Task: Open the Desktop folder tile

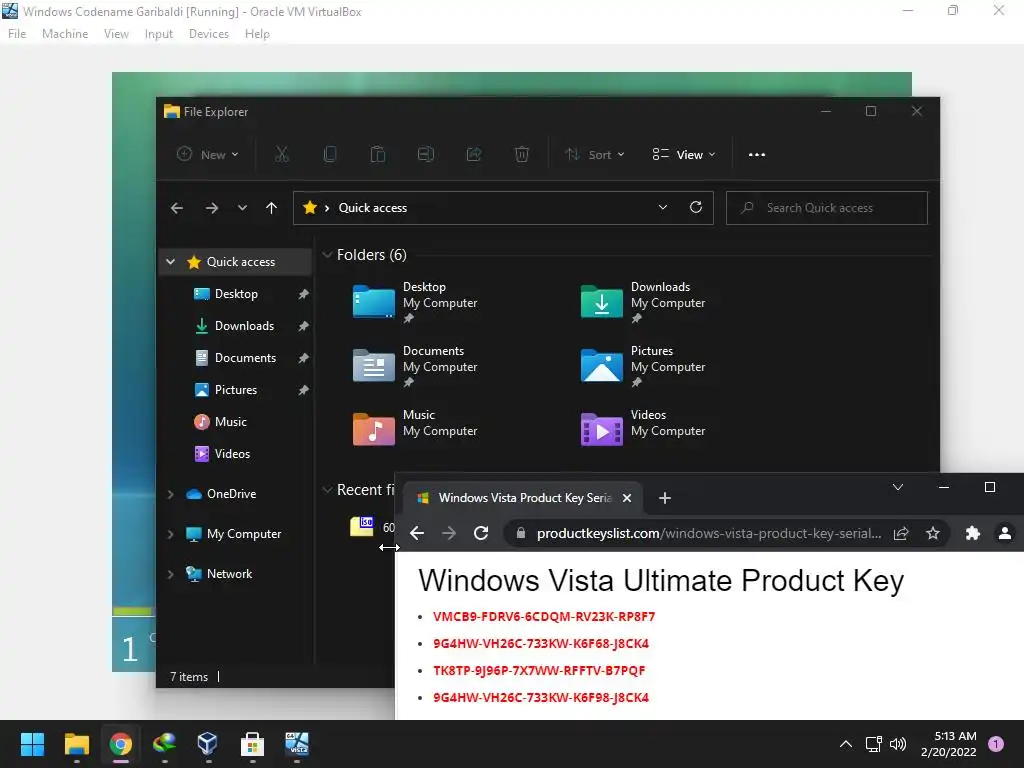Action: pyautogui.click(x=415, y=302)
